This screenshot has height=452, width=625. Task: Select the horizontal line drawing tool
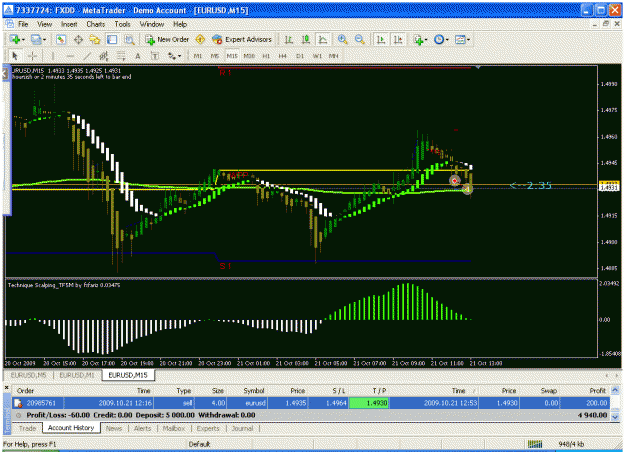70,56
